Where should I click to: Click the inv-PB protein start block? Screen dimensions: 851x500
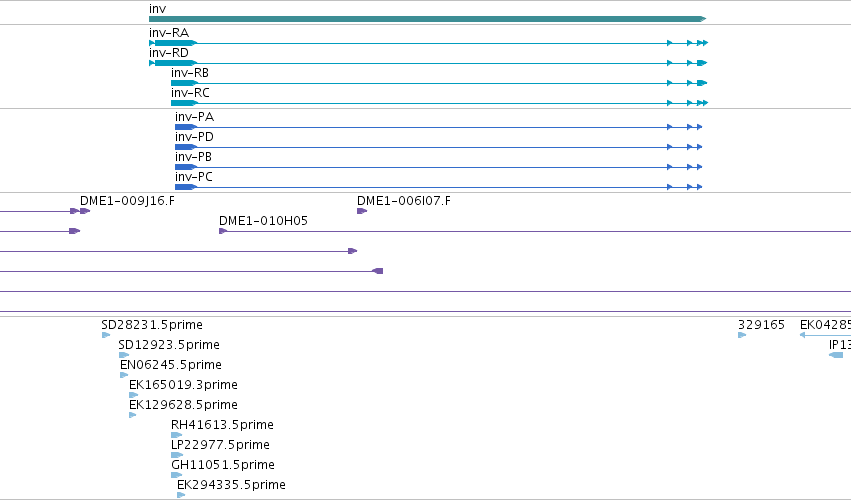(186, 167)
